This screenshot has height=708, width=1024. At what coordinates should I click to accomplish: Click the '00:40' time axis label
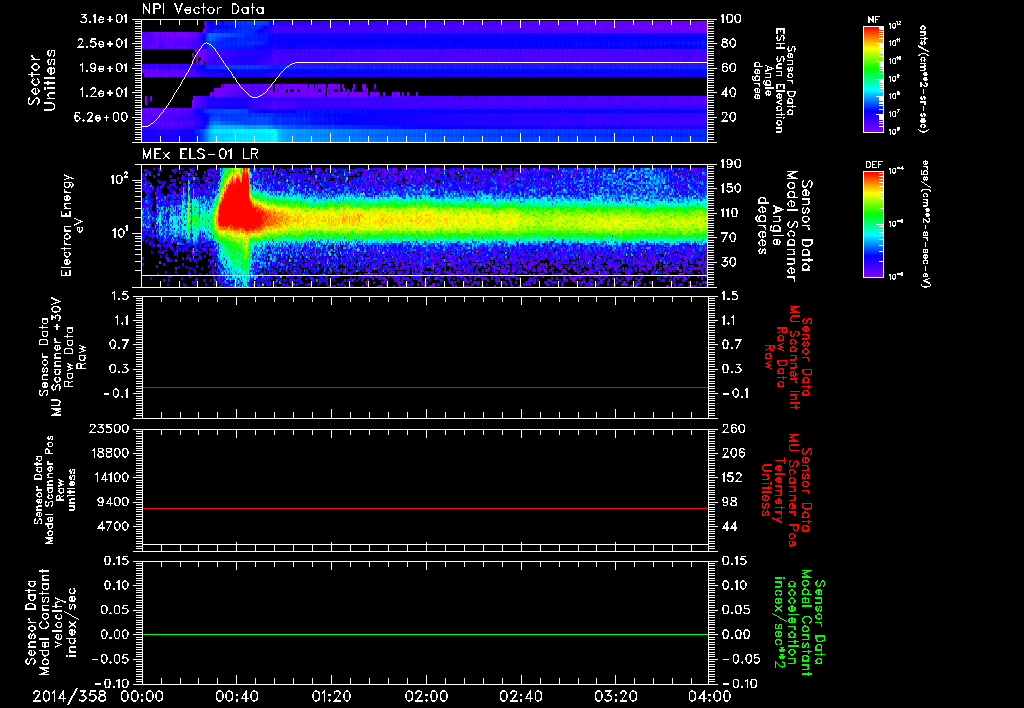click(x=236, y=696)
